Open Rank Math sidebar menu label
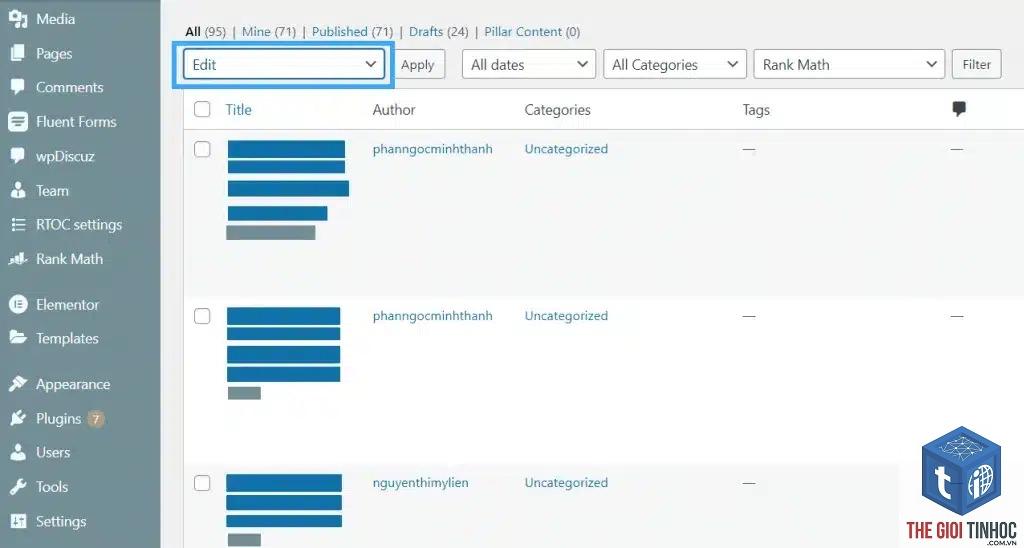This screenshot has height=548, width=1024. (69, 259)
